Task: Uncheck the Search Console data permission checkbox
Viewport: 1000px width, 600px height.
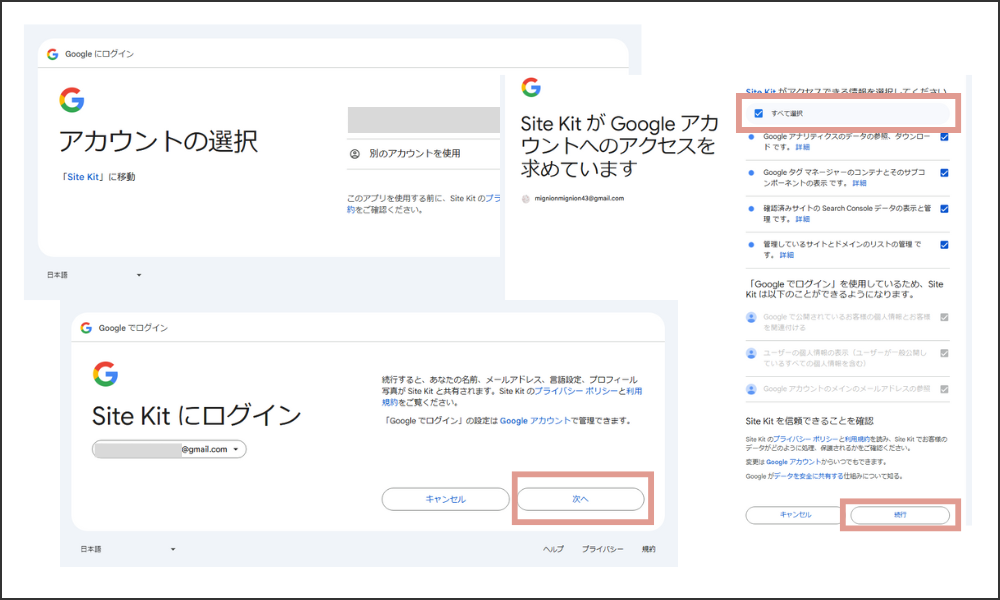Action: [x=945, y=209]
